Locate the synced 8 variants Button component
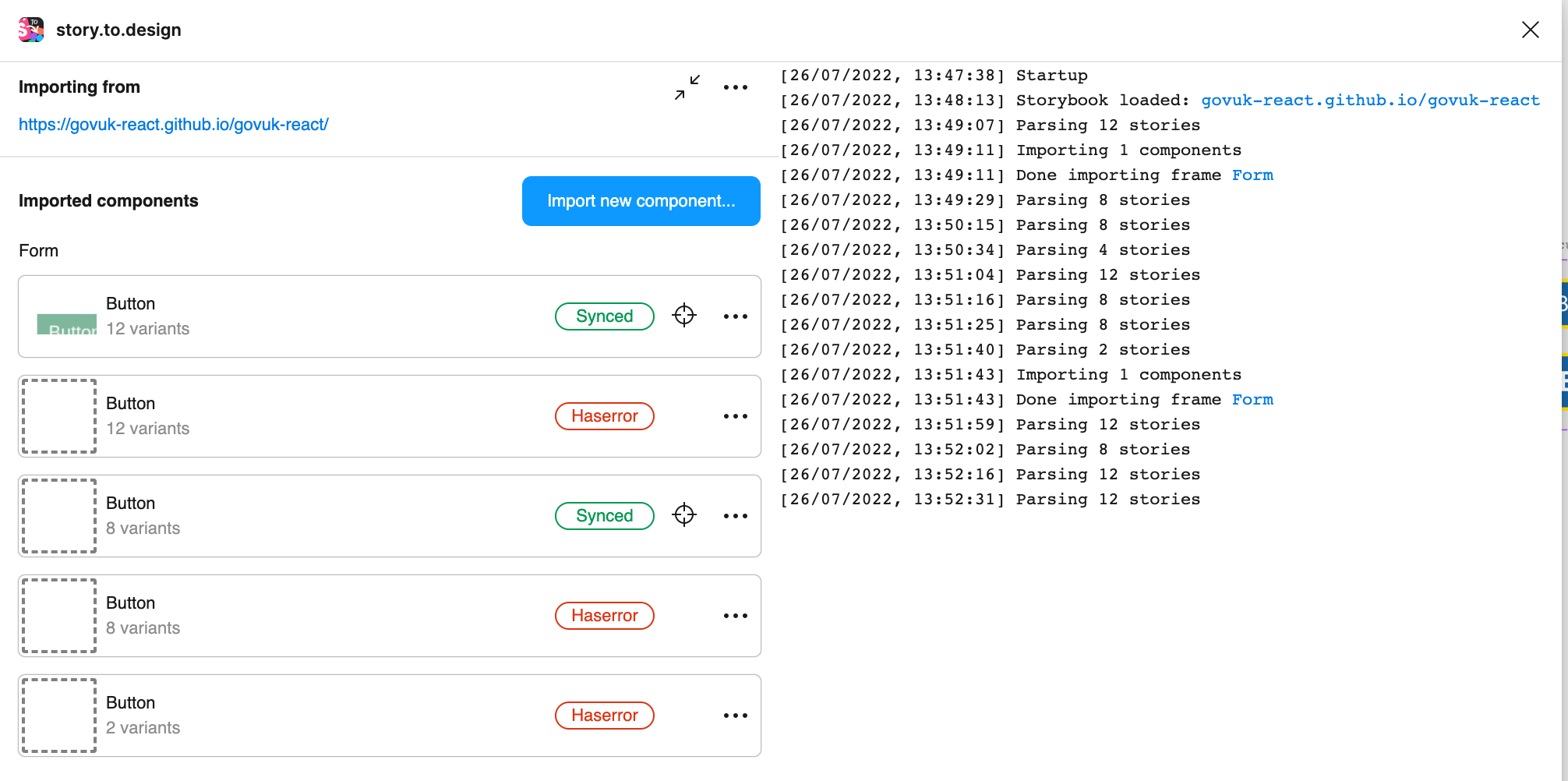 pos(684,515)
